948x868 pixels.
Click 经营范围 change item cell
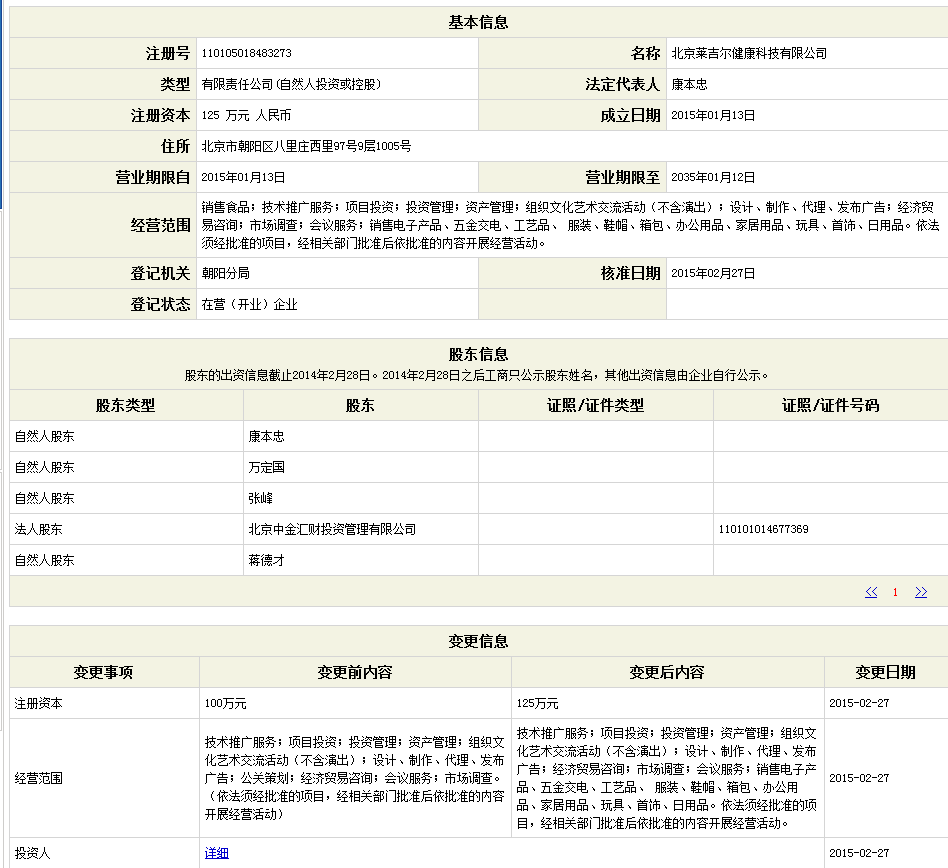pos(104,778)
